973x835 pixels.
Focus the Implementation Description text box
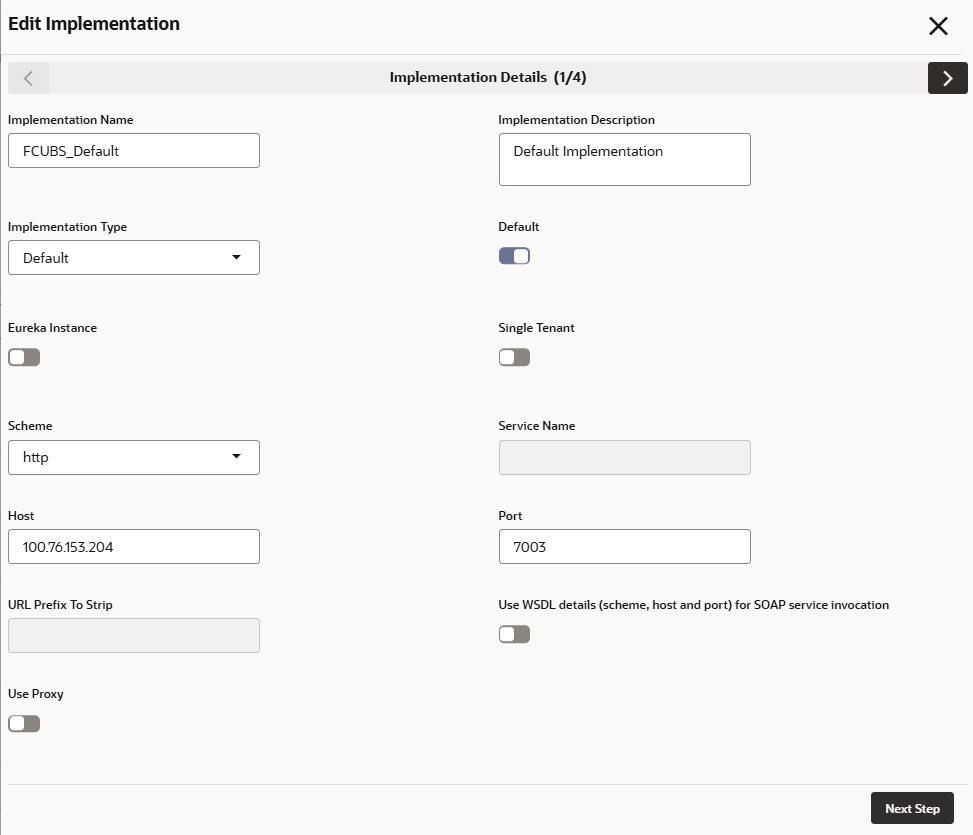coord(624,160)
